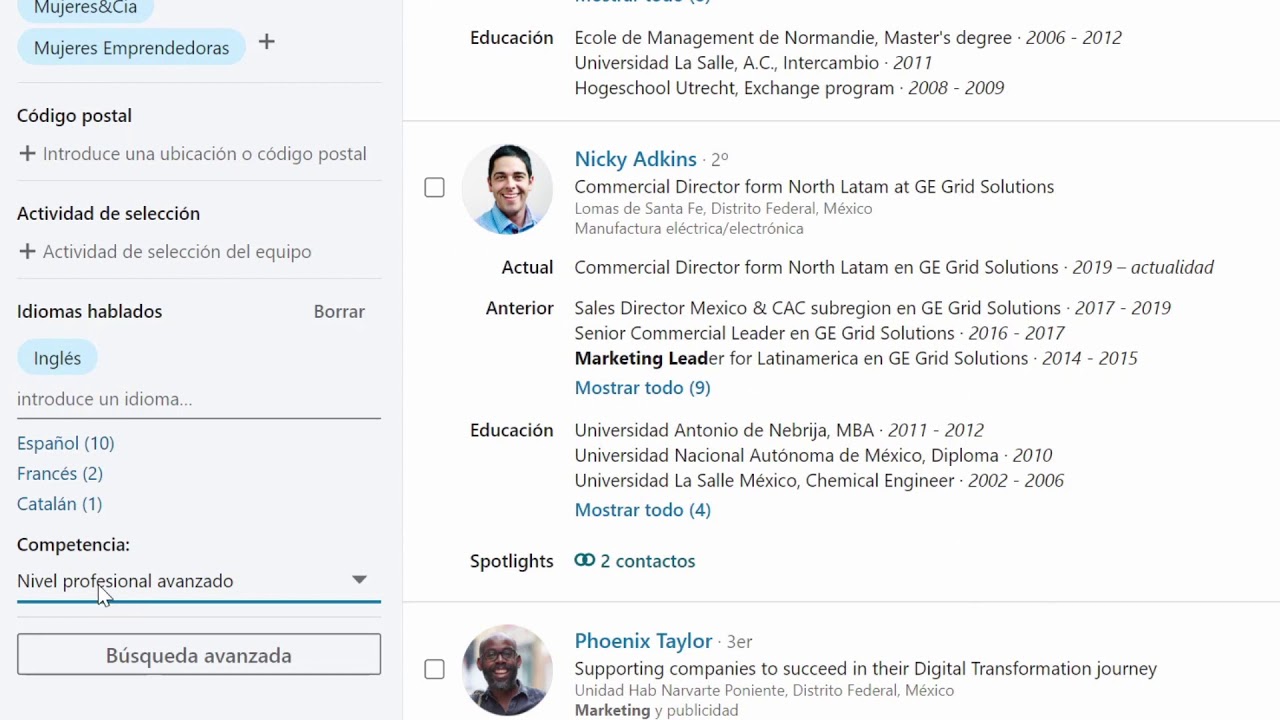Click Phoenix Taylor headline Digital Transformation text
Screen dimensions: 1280x720
tap(865, 668)
